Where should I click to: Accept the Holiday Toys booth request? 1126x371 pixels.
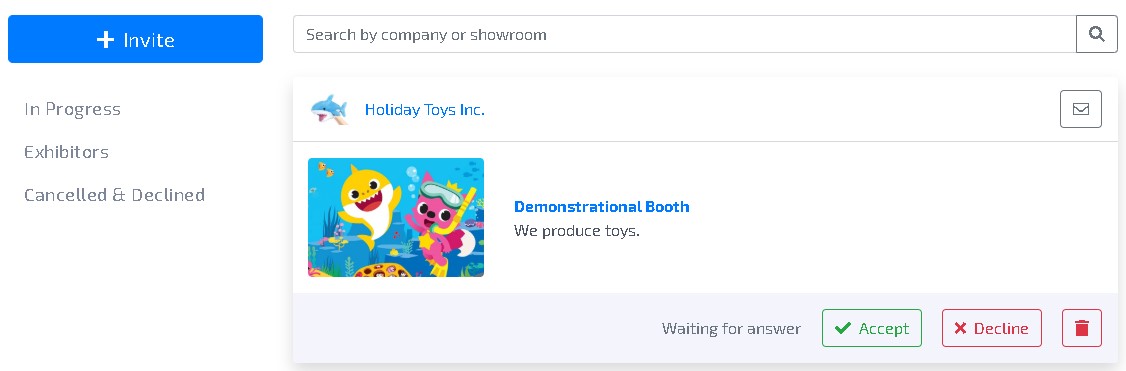(x=872, y=329)
